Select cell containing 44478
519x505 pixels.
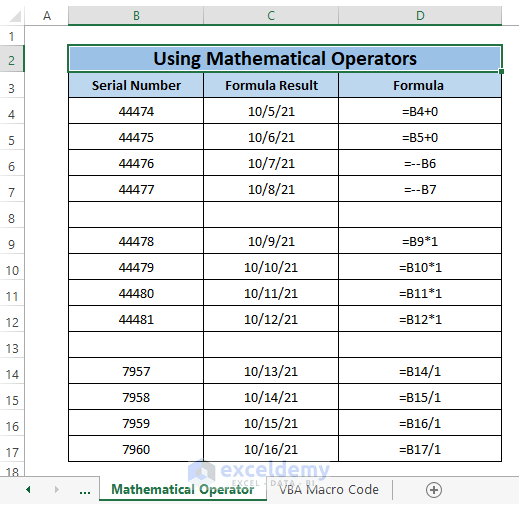tap(136, 241)
